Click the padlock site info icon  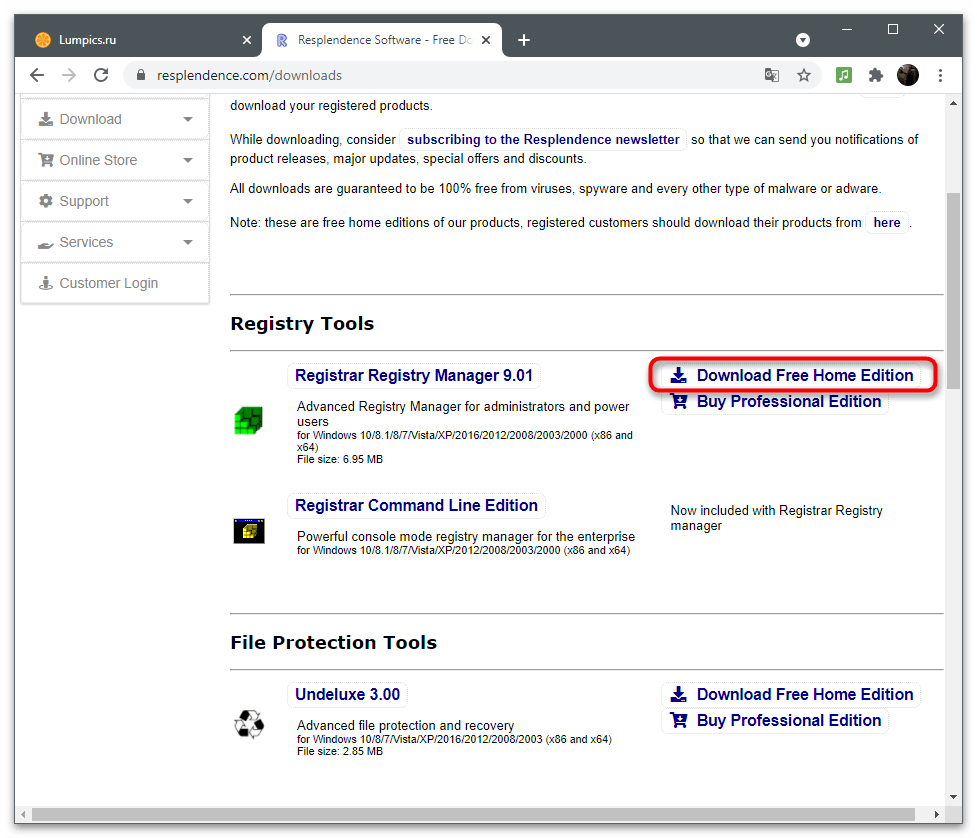[141, 75]
